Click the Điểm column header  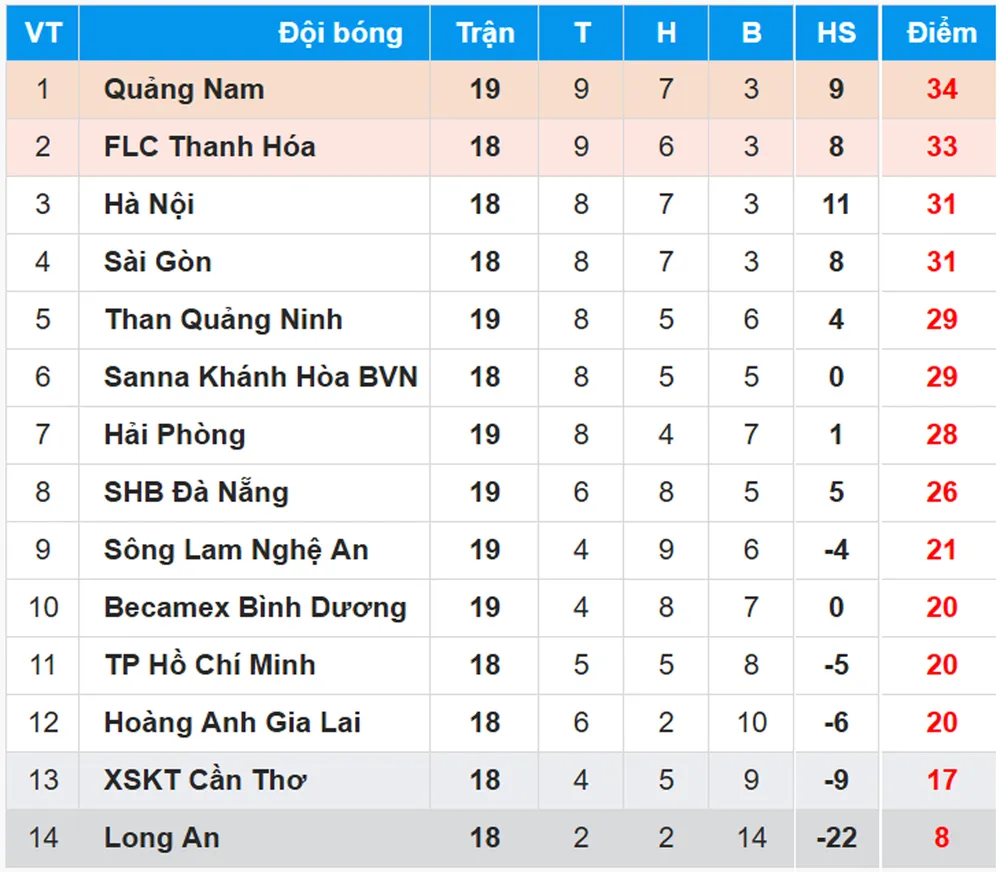click(941, 33)
